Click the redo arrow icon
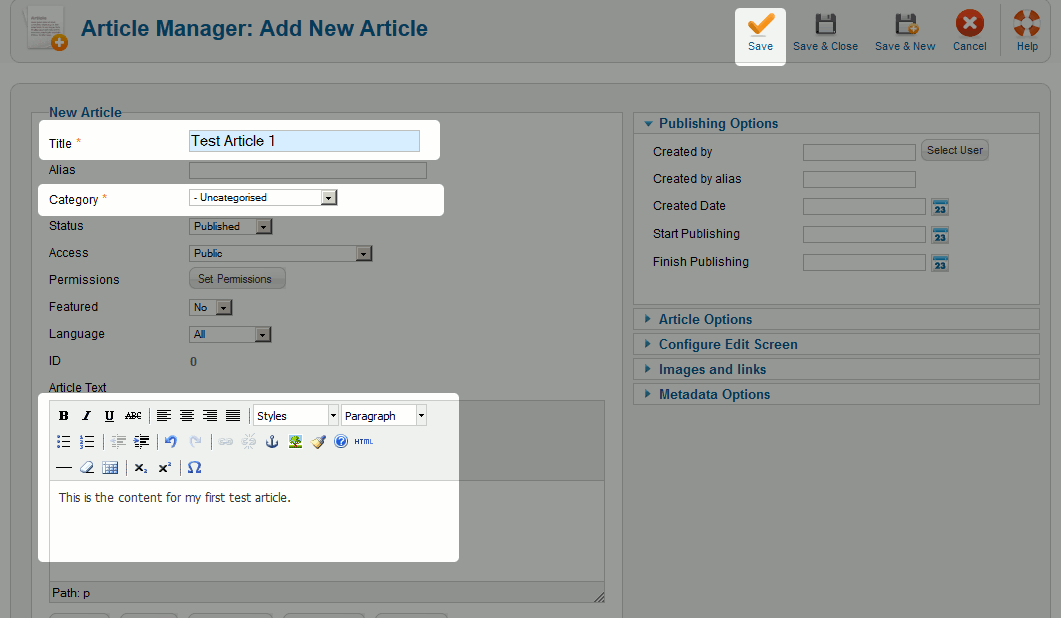The image size is (1061, 618). coord(196,442)
